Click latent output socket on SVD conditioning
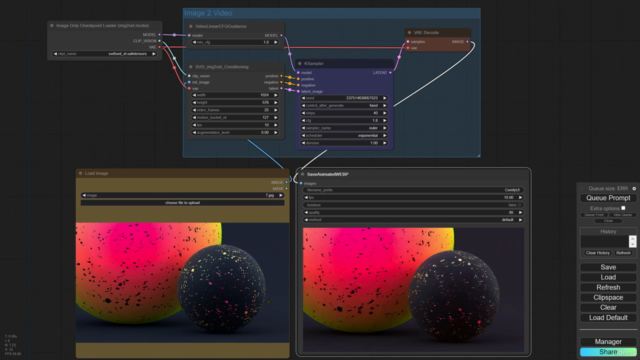 281,88
